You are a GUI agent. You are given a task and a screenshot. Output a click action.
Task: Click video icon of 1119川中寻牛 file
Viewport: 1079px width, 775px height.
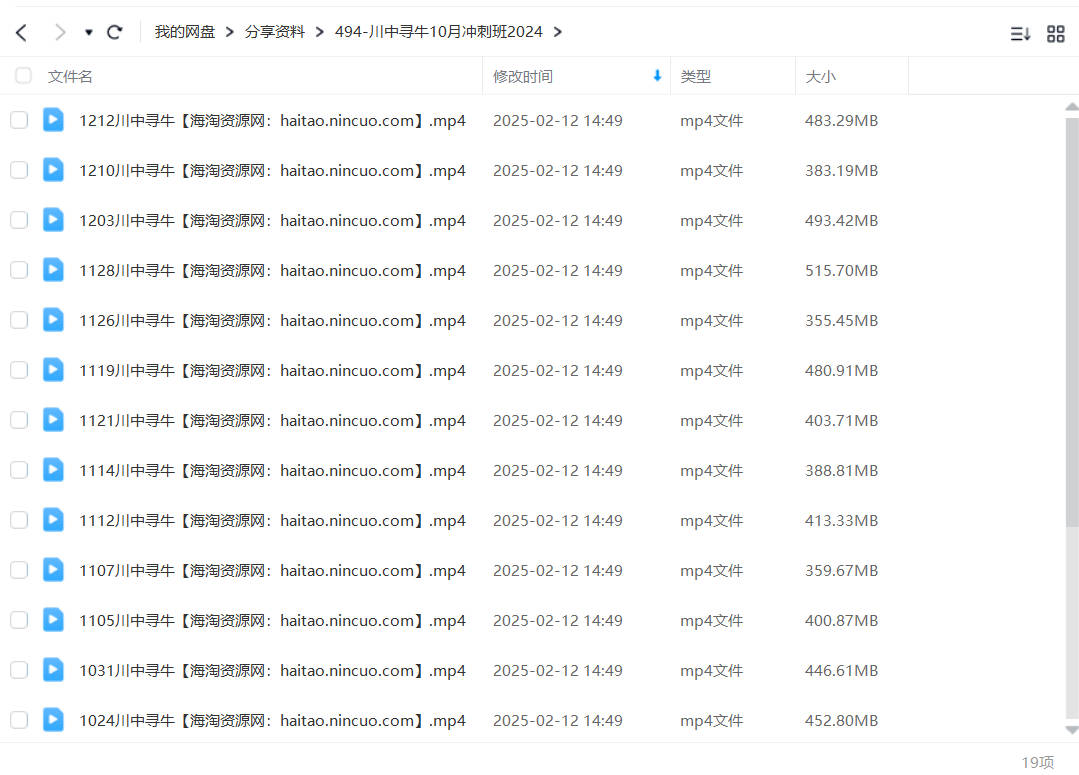pos(53,369)
